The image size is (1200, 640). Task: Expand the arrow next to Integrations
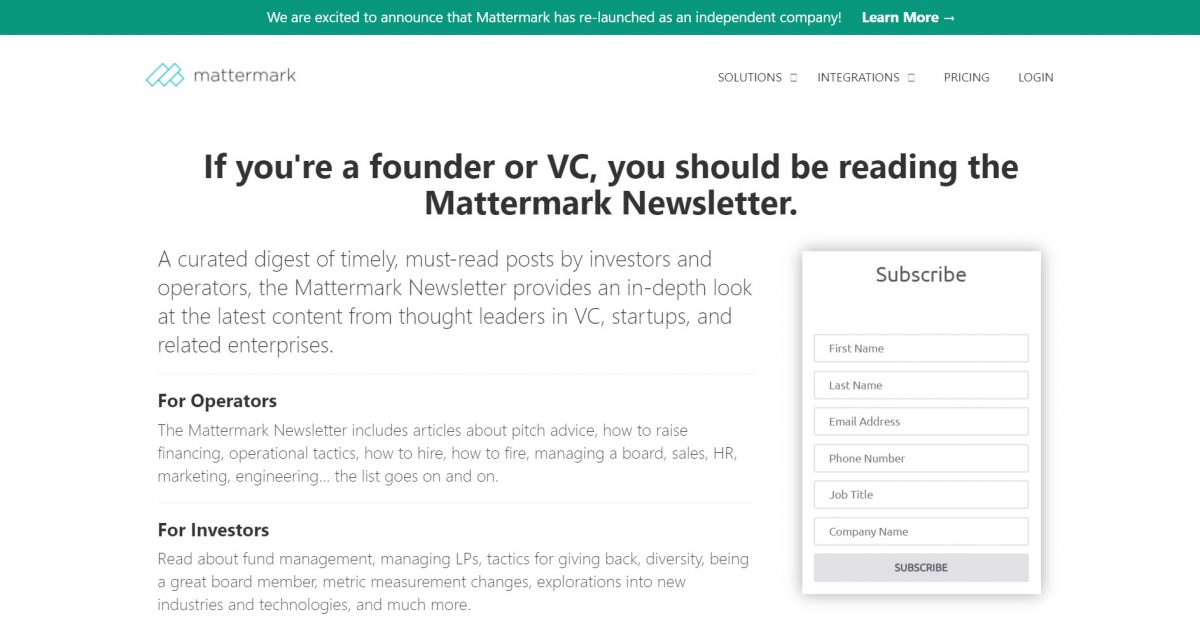[x=911, y=77]
